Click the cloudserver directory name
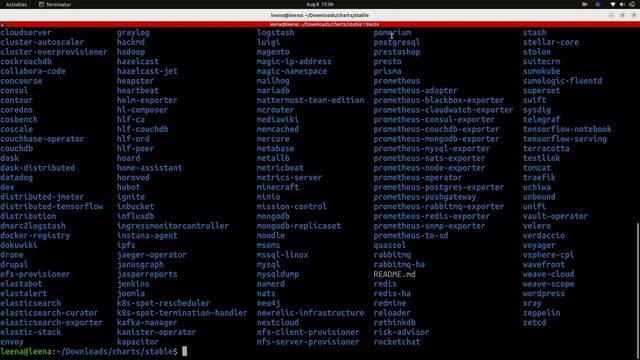This screenshot has height=360, width=640. pyautogui.click(x=26, y=33)
